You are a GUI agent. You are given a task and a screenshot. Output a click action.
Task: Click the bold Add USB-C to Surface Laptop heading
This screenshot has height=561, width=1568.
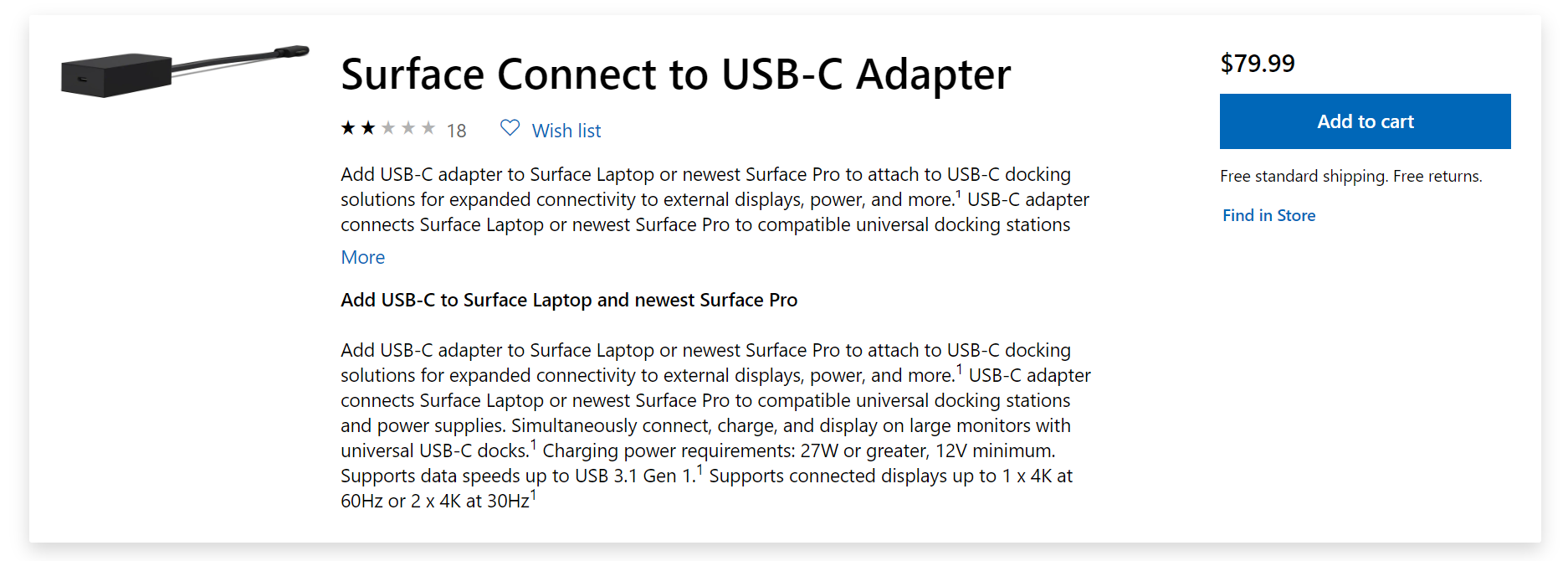569,300
